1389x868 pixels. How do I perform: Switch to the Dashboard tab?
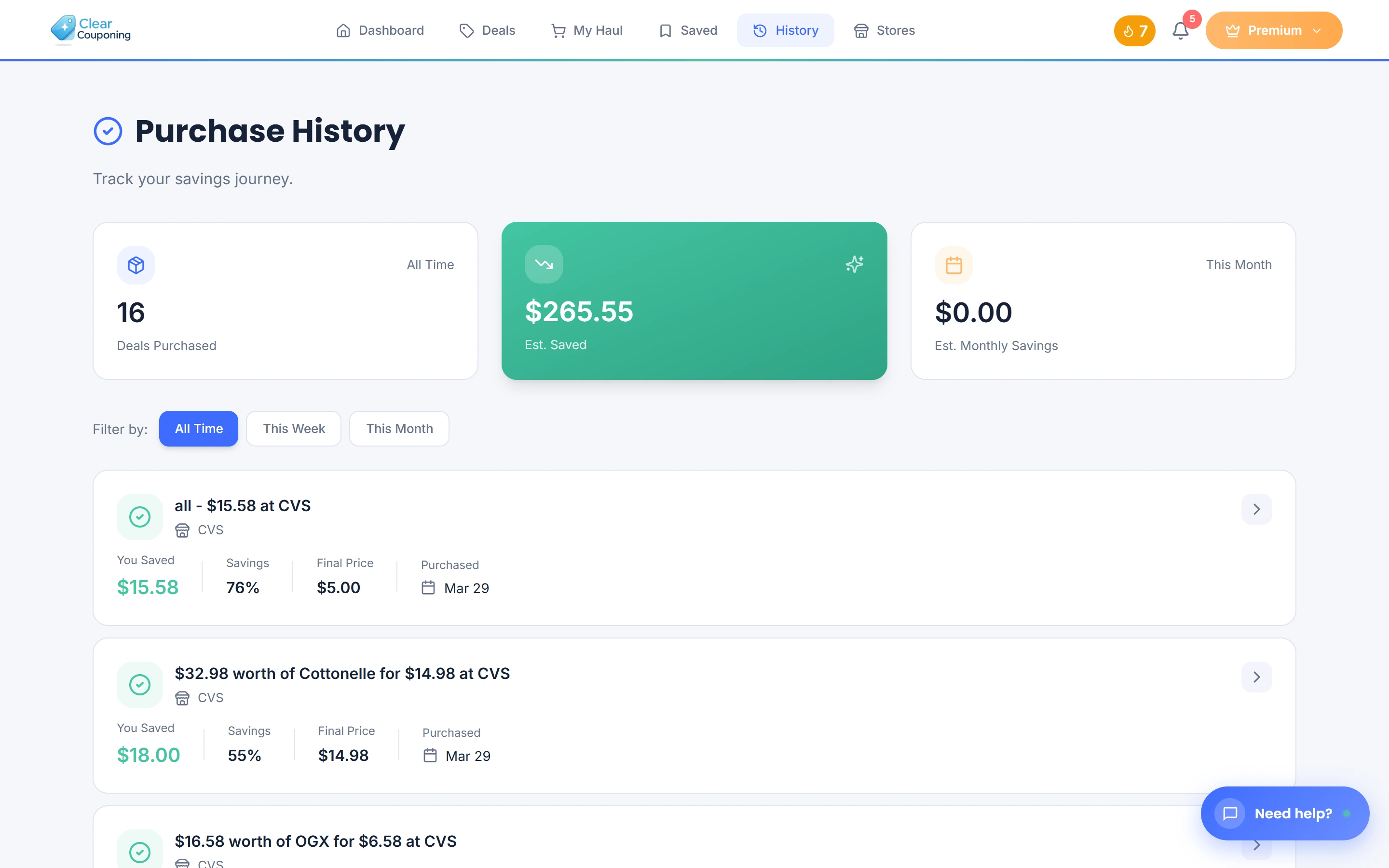380,30
